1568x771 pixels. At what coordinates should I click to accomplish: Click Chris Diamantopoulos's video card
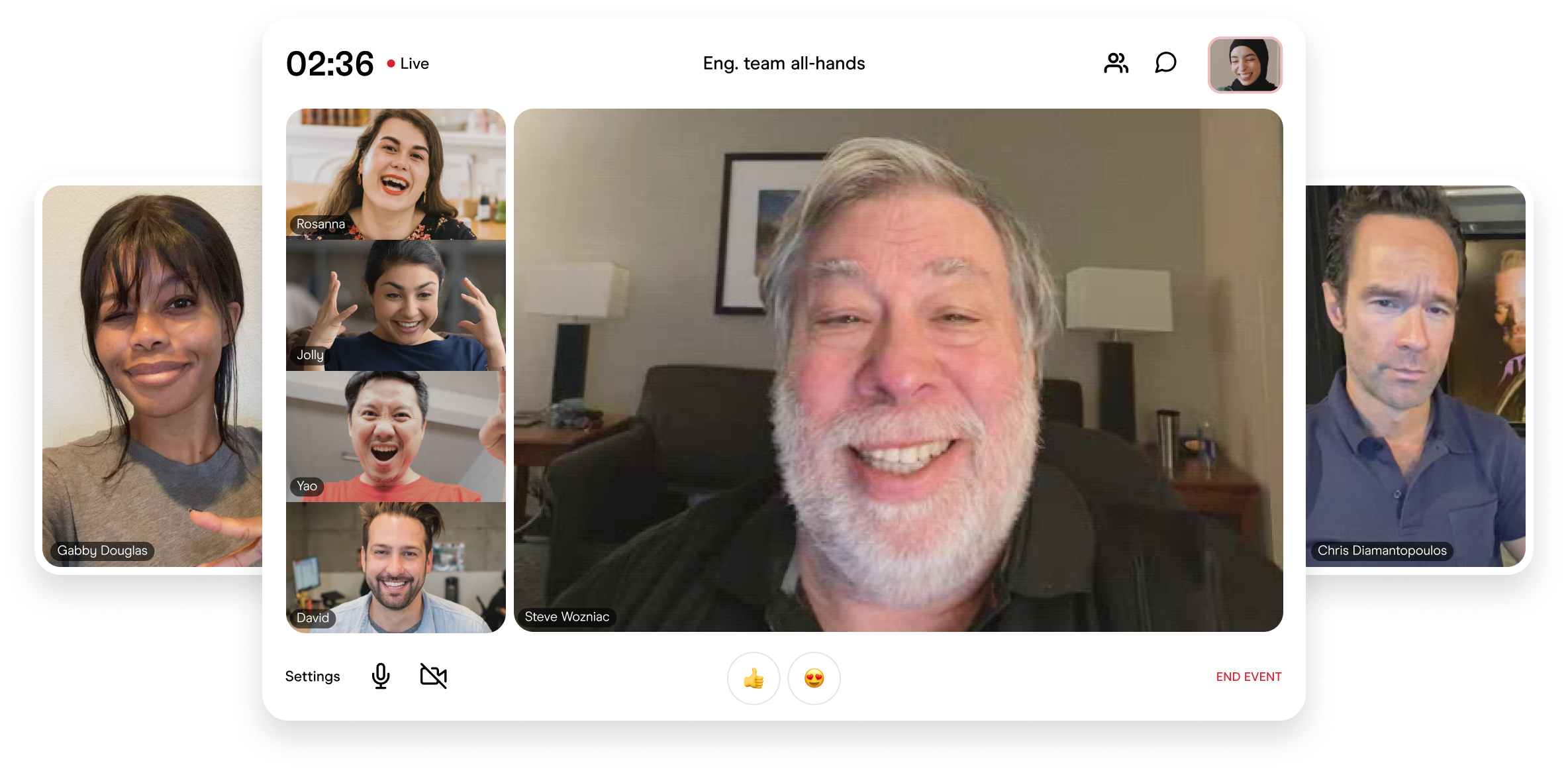point(1416,375)
